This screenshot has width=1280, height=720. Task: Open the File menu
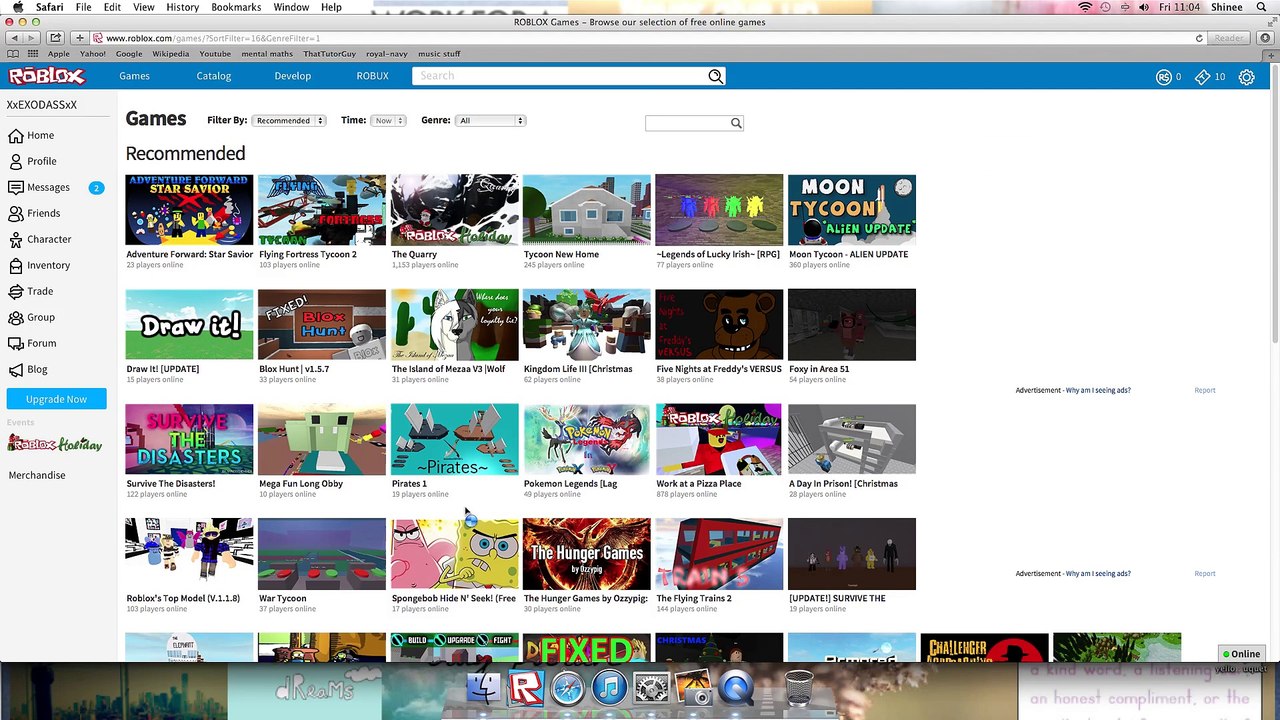point(83,7)
